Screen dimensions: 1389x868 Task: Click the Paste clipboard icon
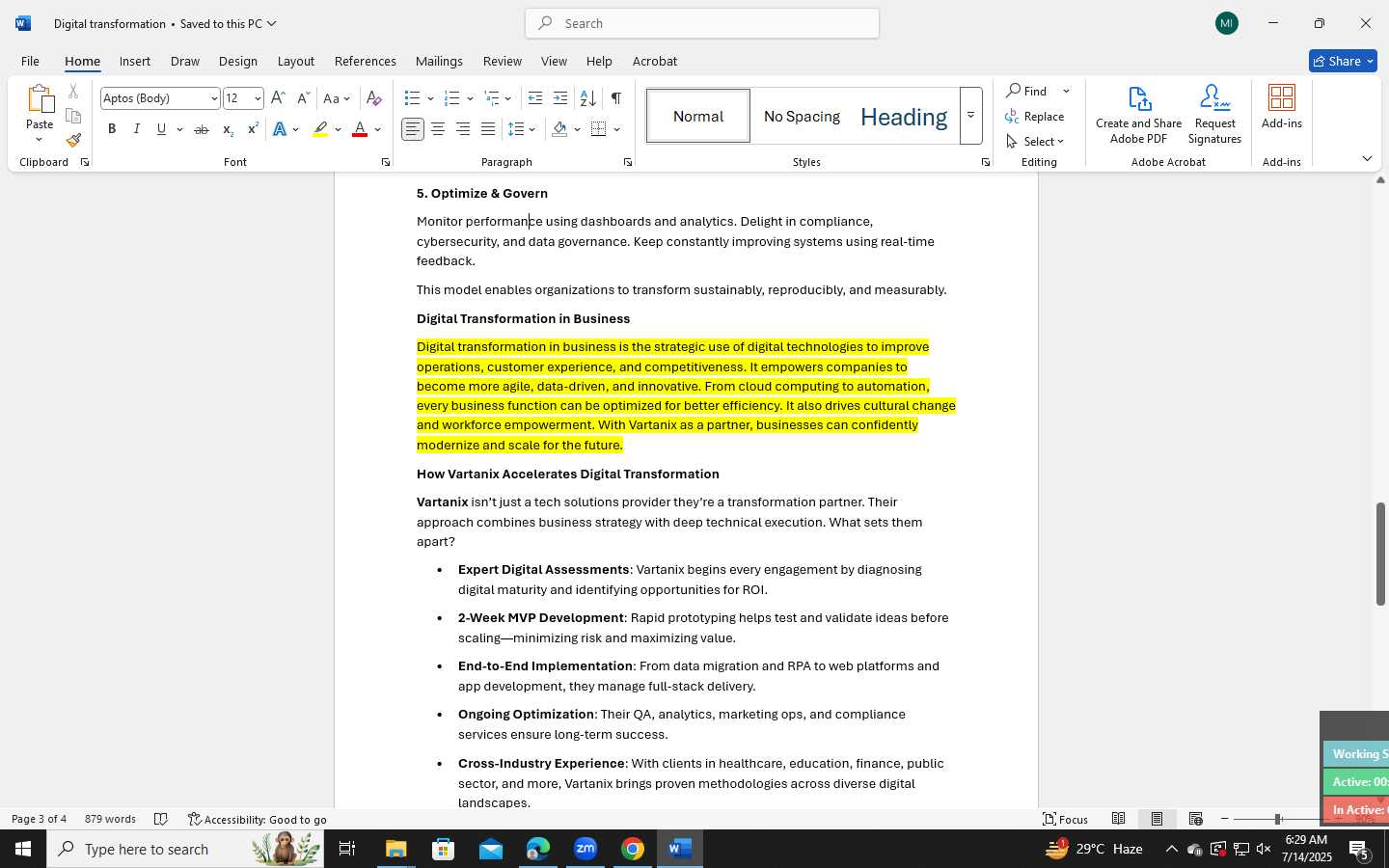(40, 99)
